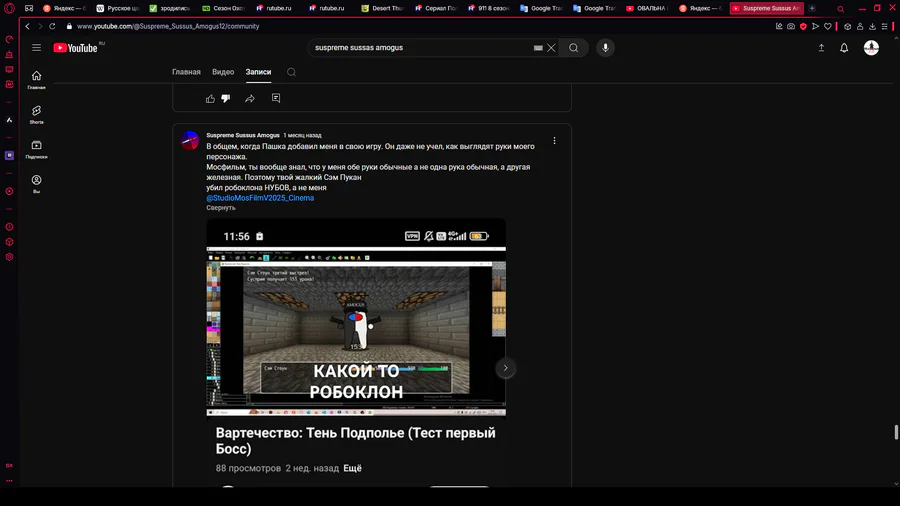Image resolution: width=900 pixels, height=506 pixels.
Task: Dislike the previous post with thumbs down
Action: point(226,99)
